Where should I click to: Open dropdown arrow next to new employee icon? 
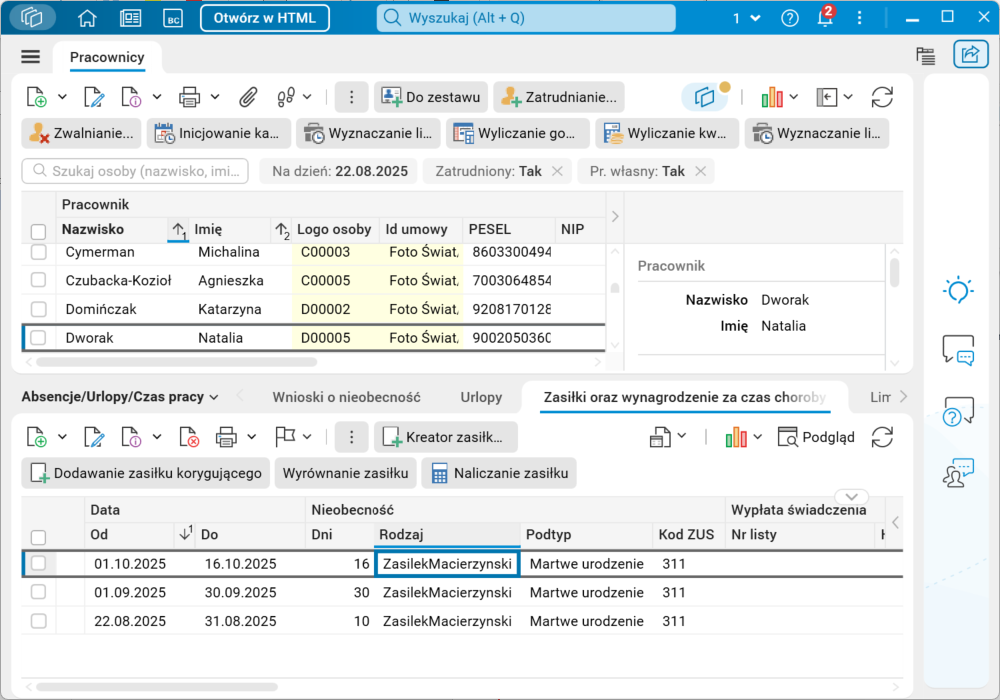click(62, 98)
